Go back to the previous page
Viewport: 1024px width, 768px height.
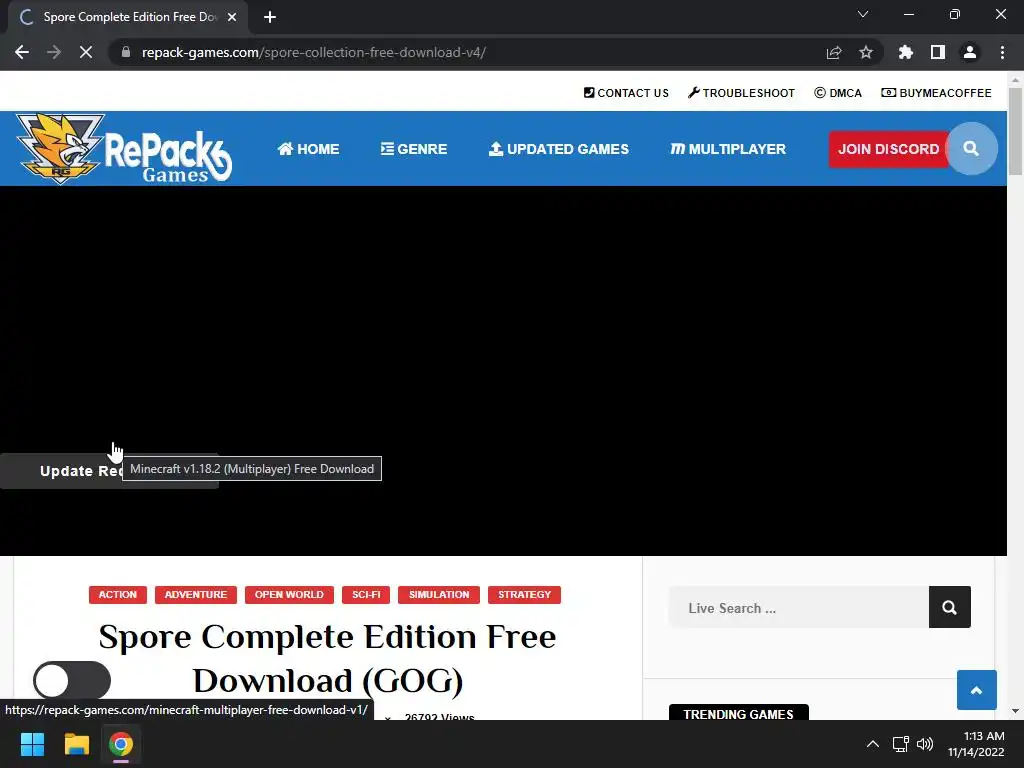pos(22,52)
